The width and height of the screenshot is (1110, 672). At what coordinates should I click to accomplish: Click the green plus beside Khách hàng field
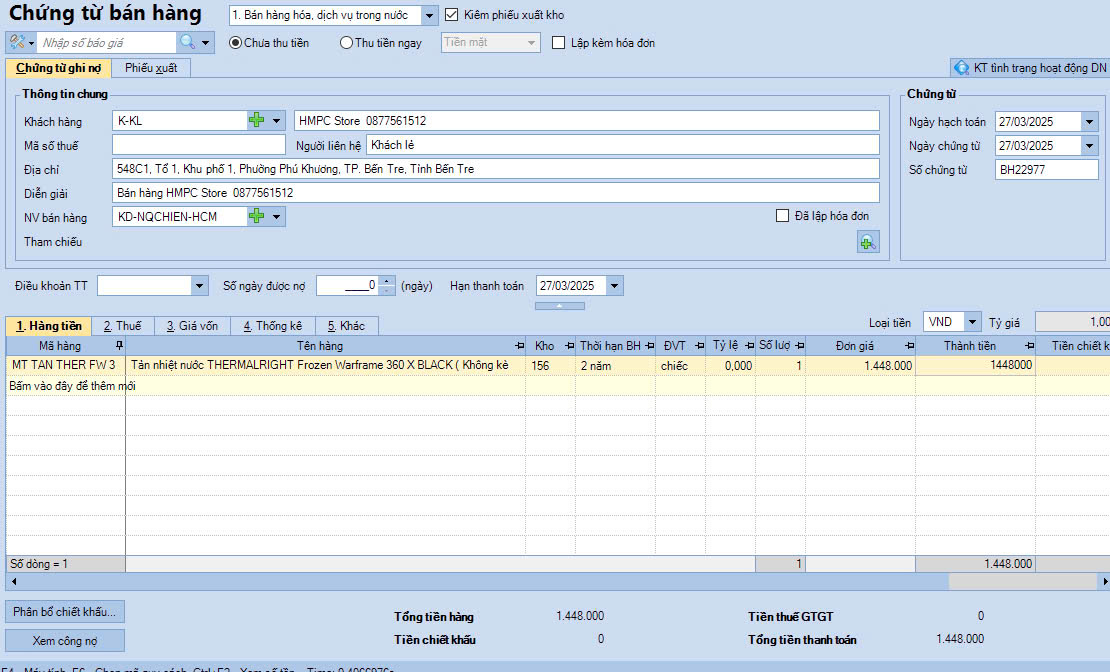pos(257,121)
